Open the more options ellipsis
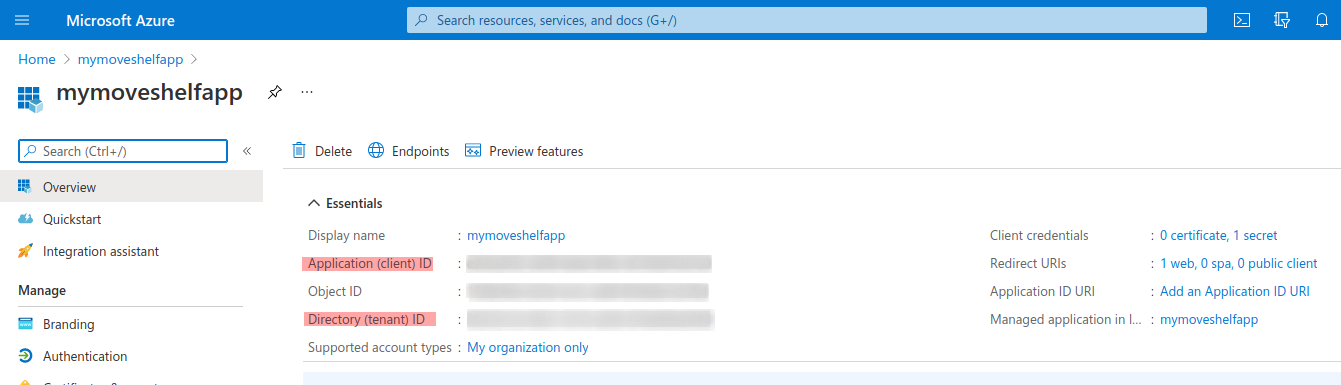The height and width of the screenshot is (385, 1341). coord(307,92)
